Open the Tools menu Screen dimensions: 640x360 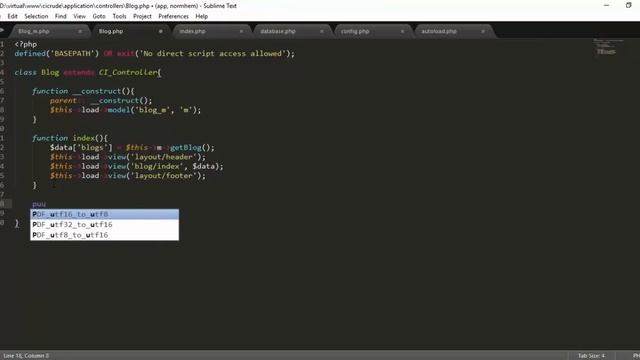[119, 16]
